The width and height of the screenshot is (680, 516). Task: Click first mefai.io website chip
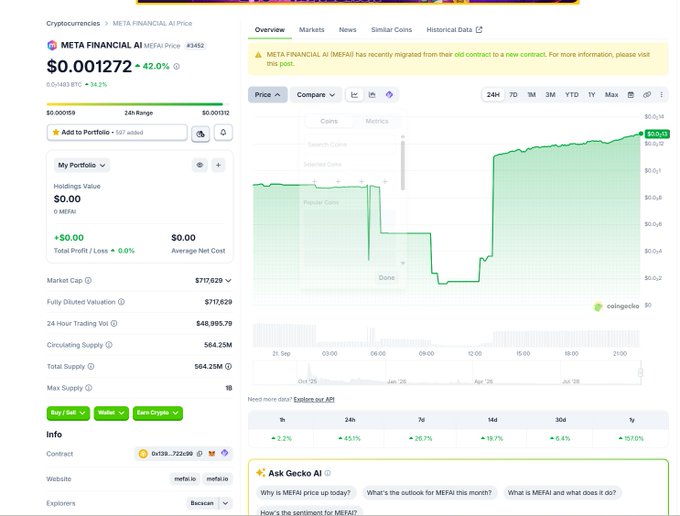185,479
